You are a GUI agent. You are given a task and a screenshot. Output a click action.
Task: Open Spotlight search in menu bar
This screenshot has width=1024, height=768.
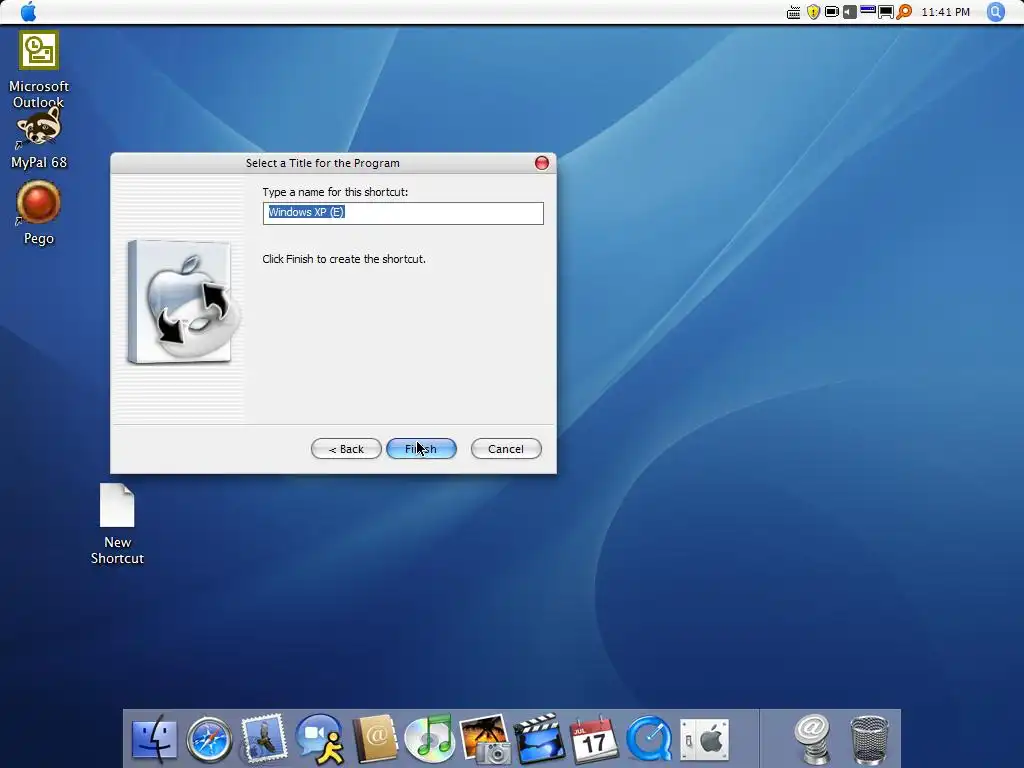point(996,12)
